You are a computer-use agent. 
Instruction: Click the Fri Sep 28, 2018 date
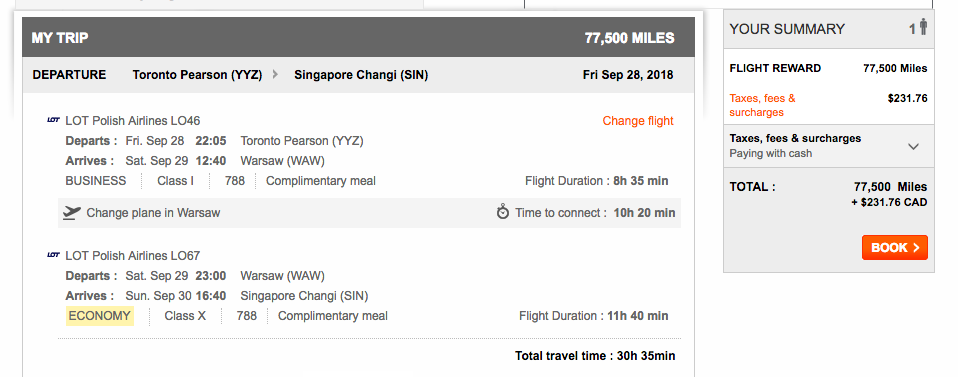[x=628, y=75]
